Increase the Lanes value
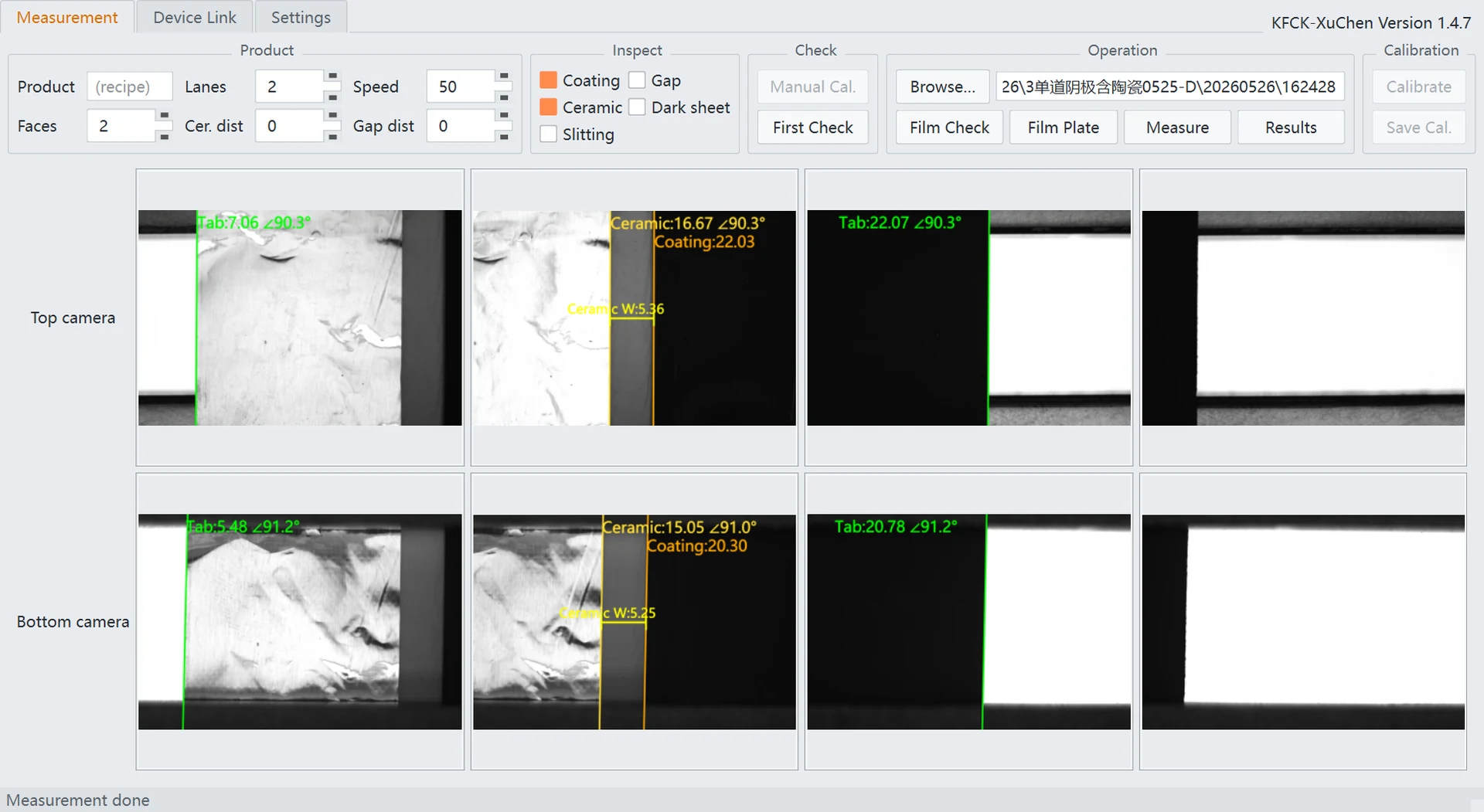 [332, 76]
